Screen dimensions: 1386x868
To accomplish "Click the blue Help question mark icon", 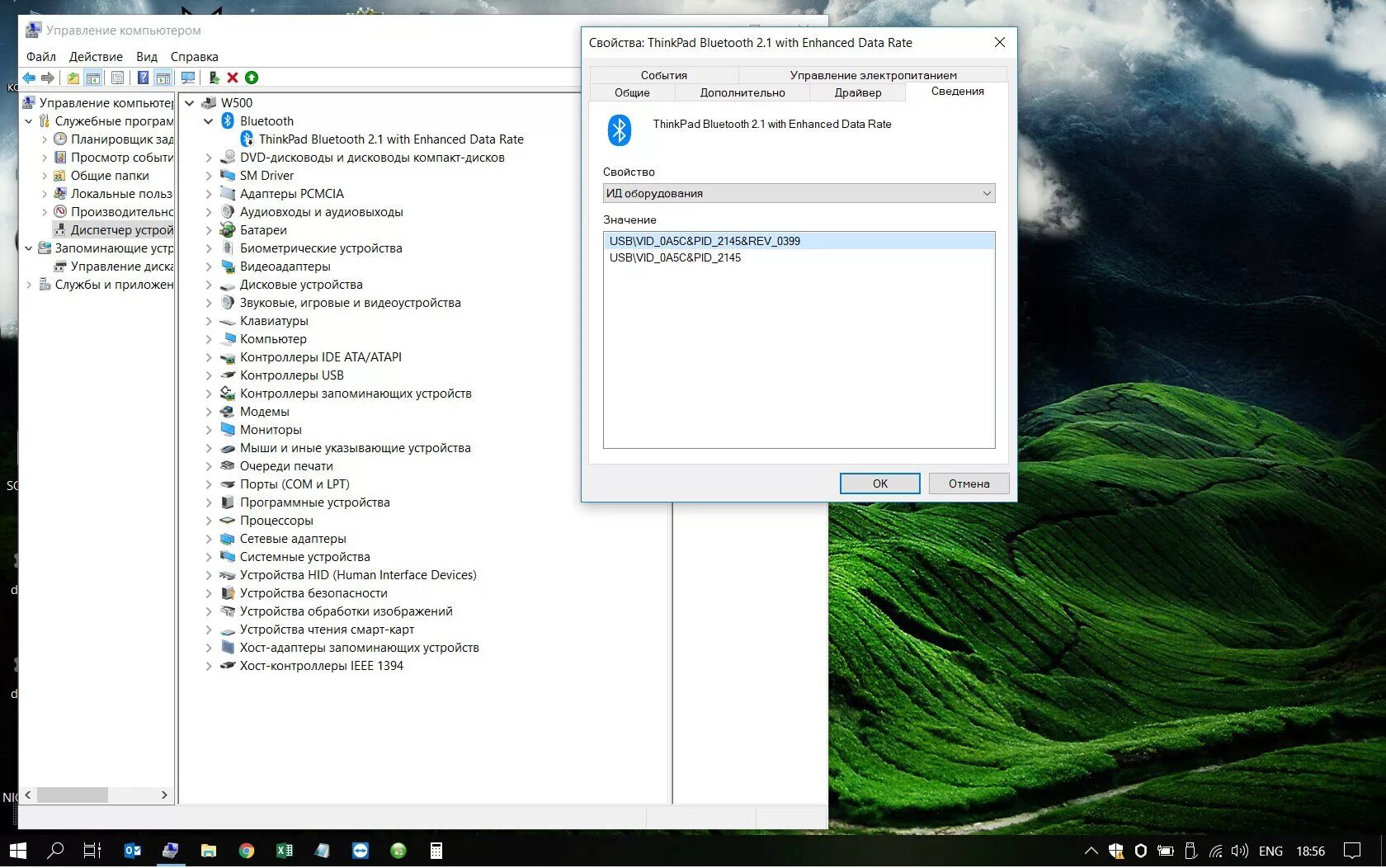I will point(143,78).
